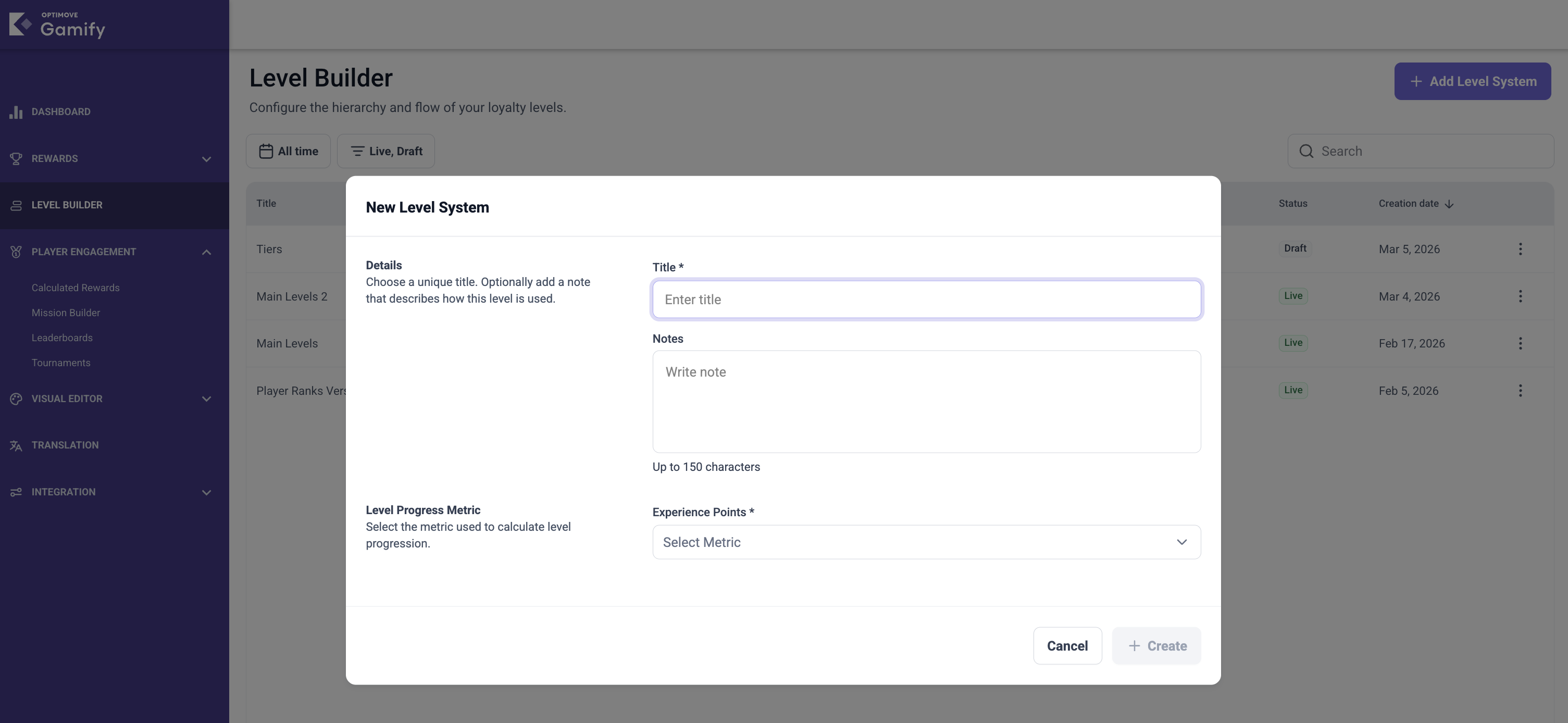Click the Status column header

1293,204
